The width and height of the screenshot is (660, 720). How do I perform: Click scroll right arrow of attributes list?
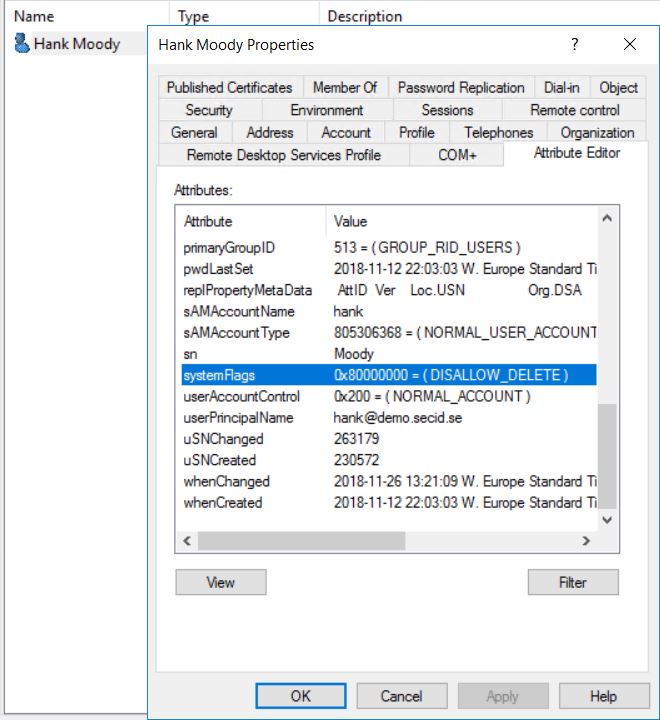click(586, 541)
